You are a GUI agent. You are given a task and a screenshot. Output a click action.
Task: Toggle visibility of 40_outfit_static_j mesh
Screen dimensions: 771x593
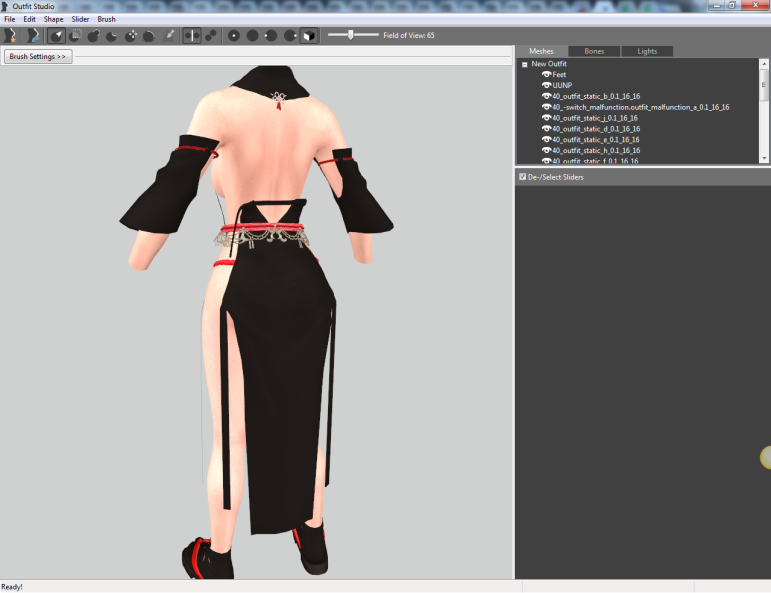[x=546, y=118]
